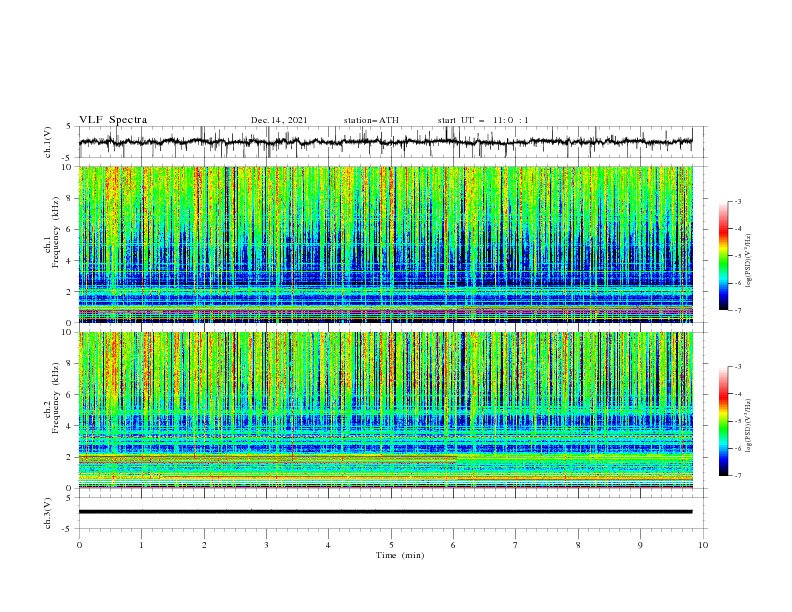Click the "Time (min)" axis label
Viewport: 792px width, 612px height.
coord(400,555)
